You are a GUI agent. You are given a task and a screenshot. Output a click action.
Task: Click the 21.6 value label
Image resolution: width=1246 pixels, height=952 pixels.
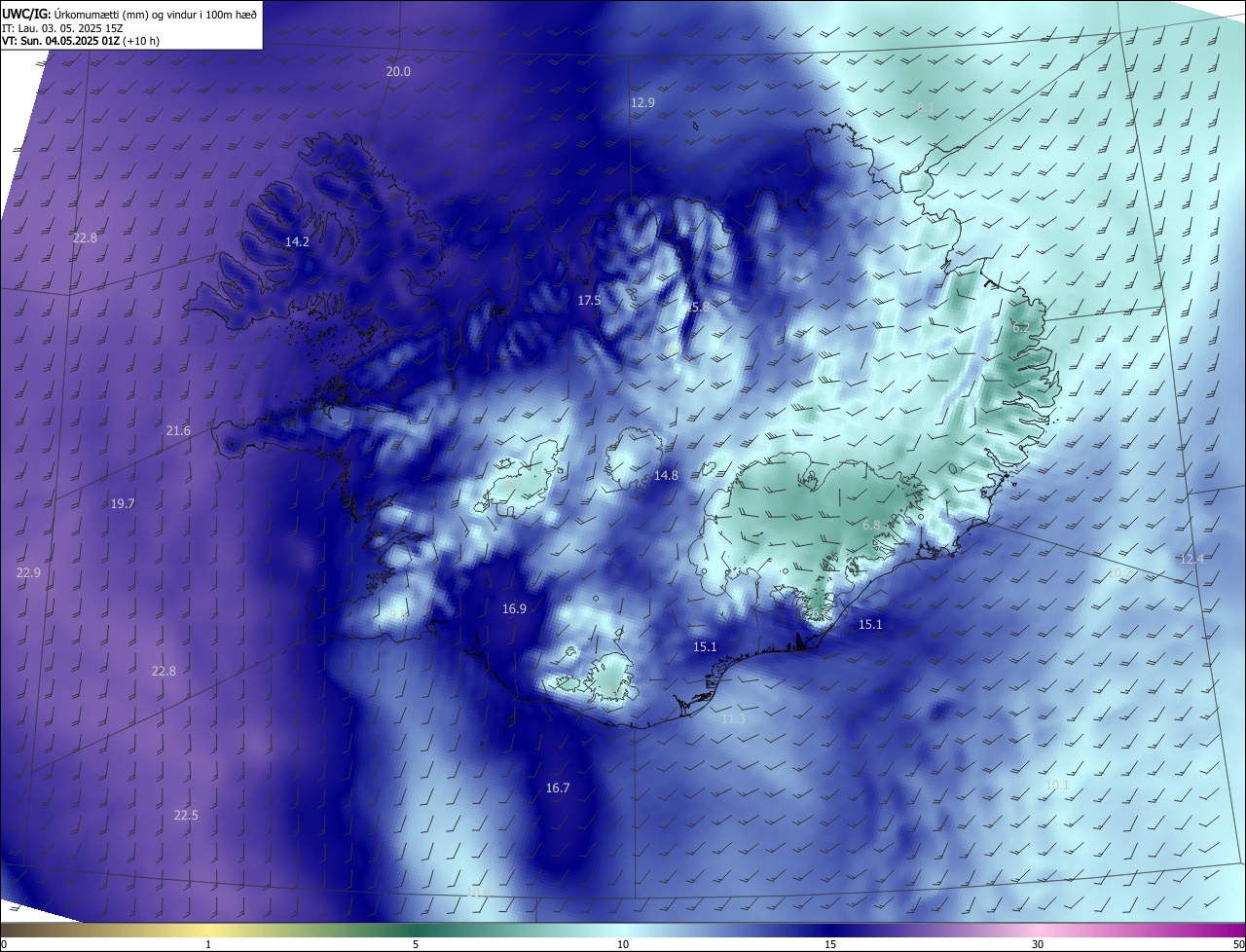(x=178, y=431)
